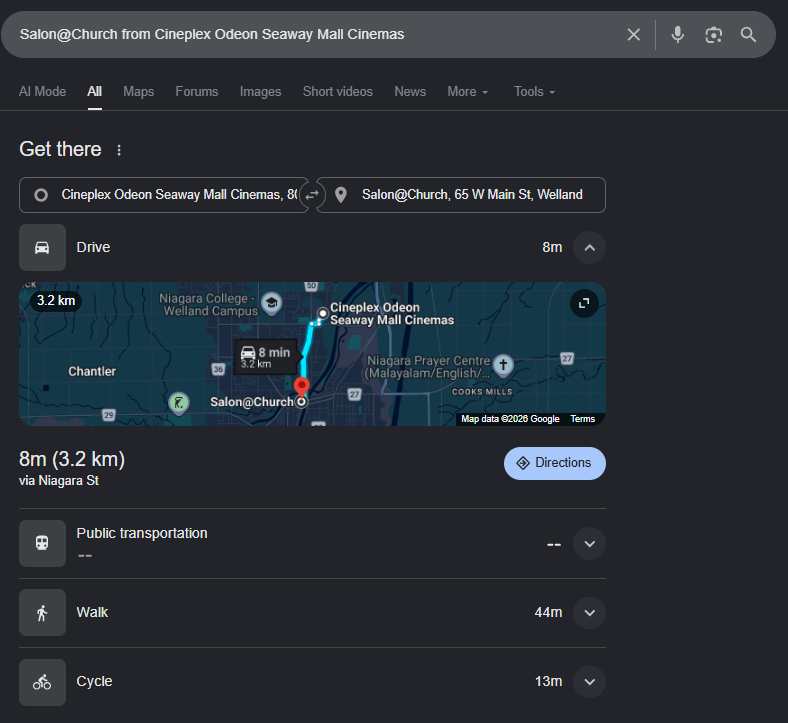
Task: Expand the Public transportation section
Action: point(589,544)
